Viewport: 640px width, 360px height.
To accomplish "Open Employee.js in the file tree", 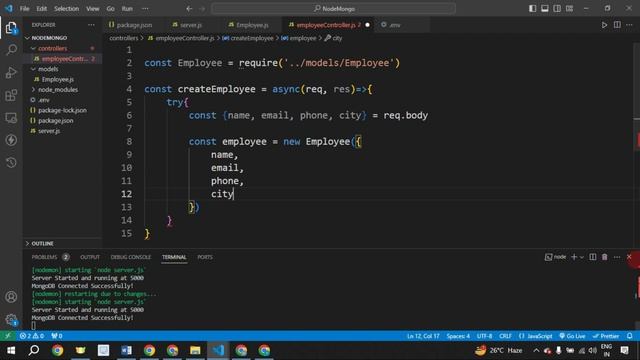I will [x=58, y=79].
